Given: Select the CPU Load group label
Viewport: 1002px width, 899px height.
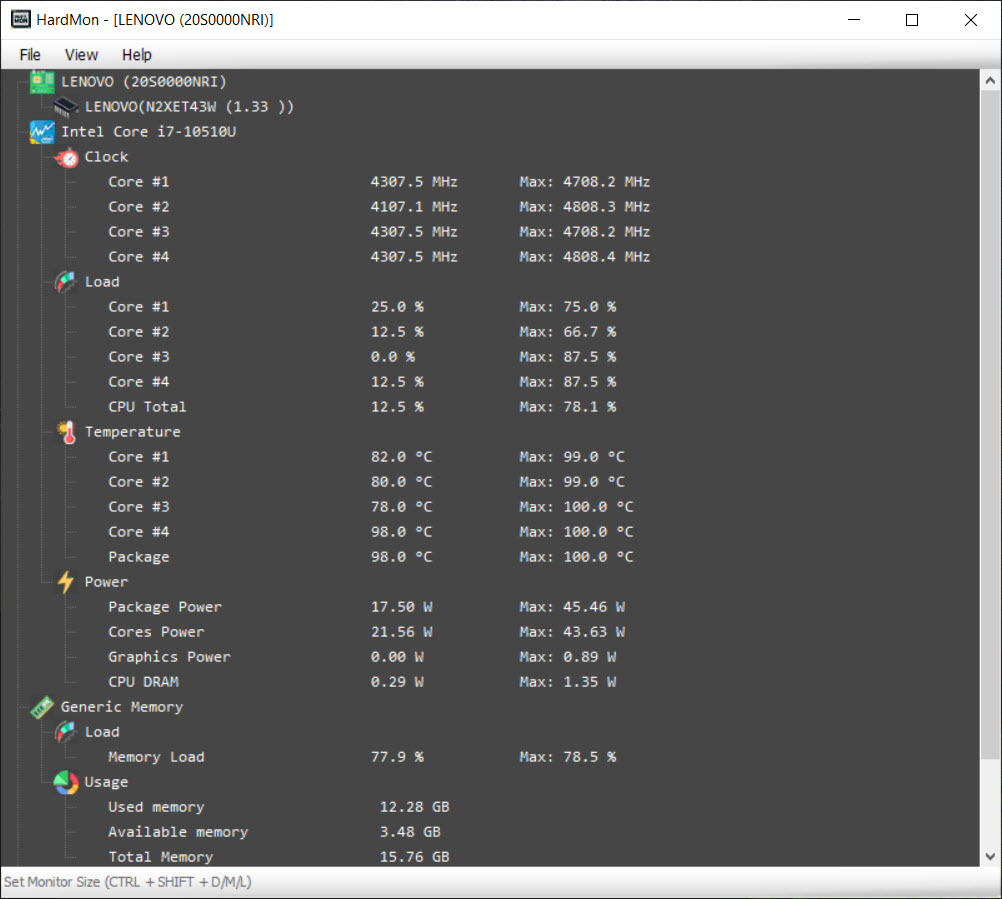Looking at the screenshot, I should 102,282.
